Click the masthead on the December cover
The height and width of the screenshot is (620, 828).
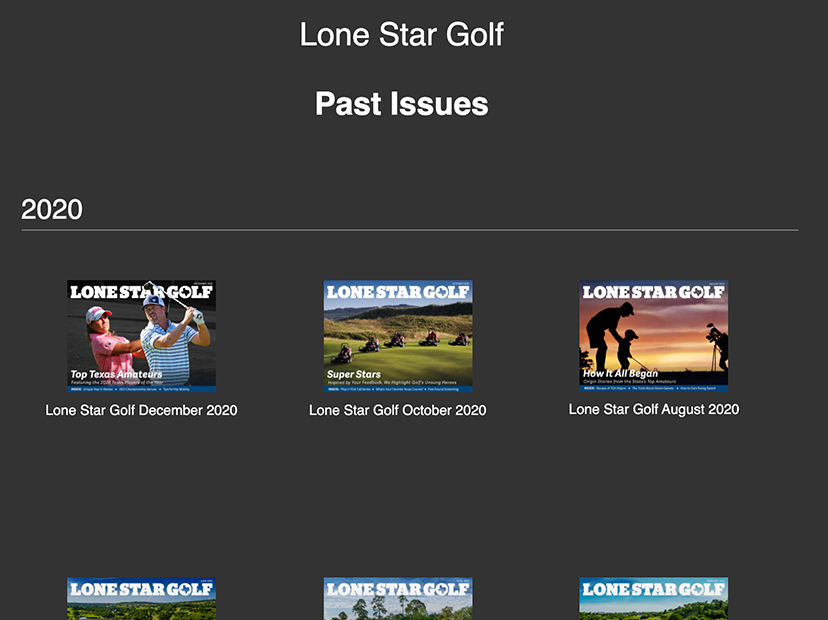point(141,292)
